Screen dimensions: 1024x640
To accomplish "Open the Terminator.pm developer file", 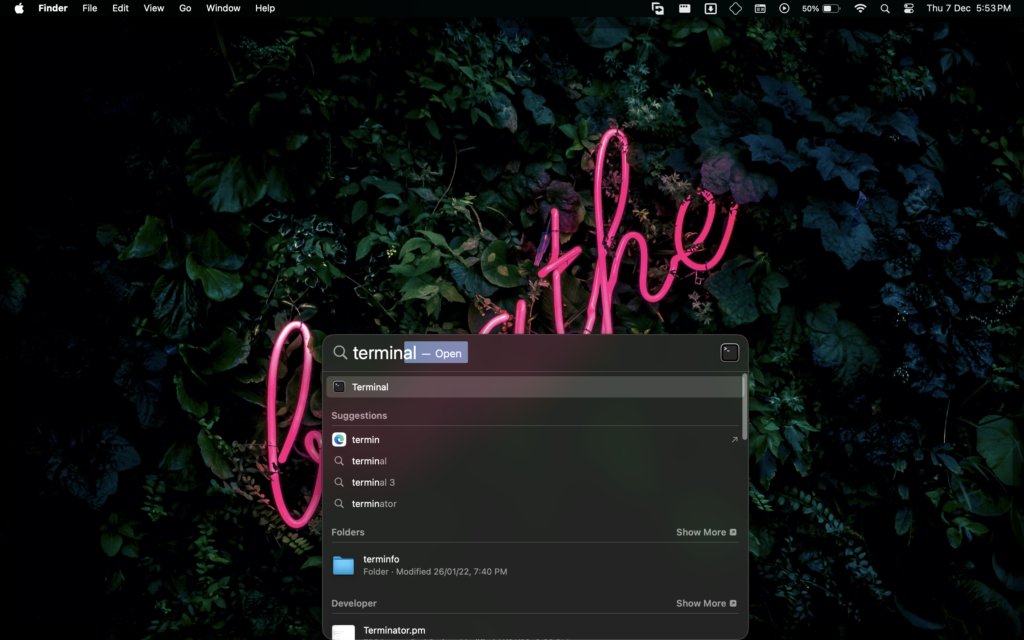I will 534,631.
